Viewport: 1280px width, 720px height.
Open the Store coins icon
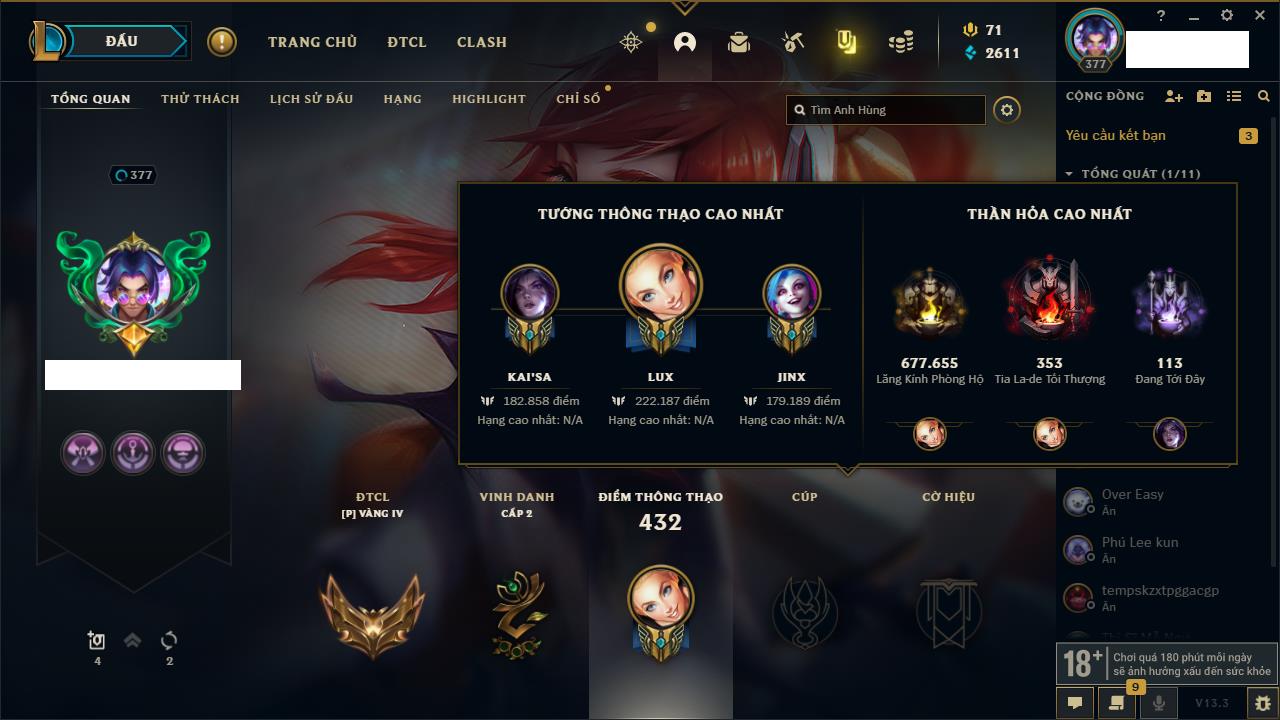(901, 42)
